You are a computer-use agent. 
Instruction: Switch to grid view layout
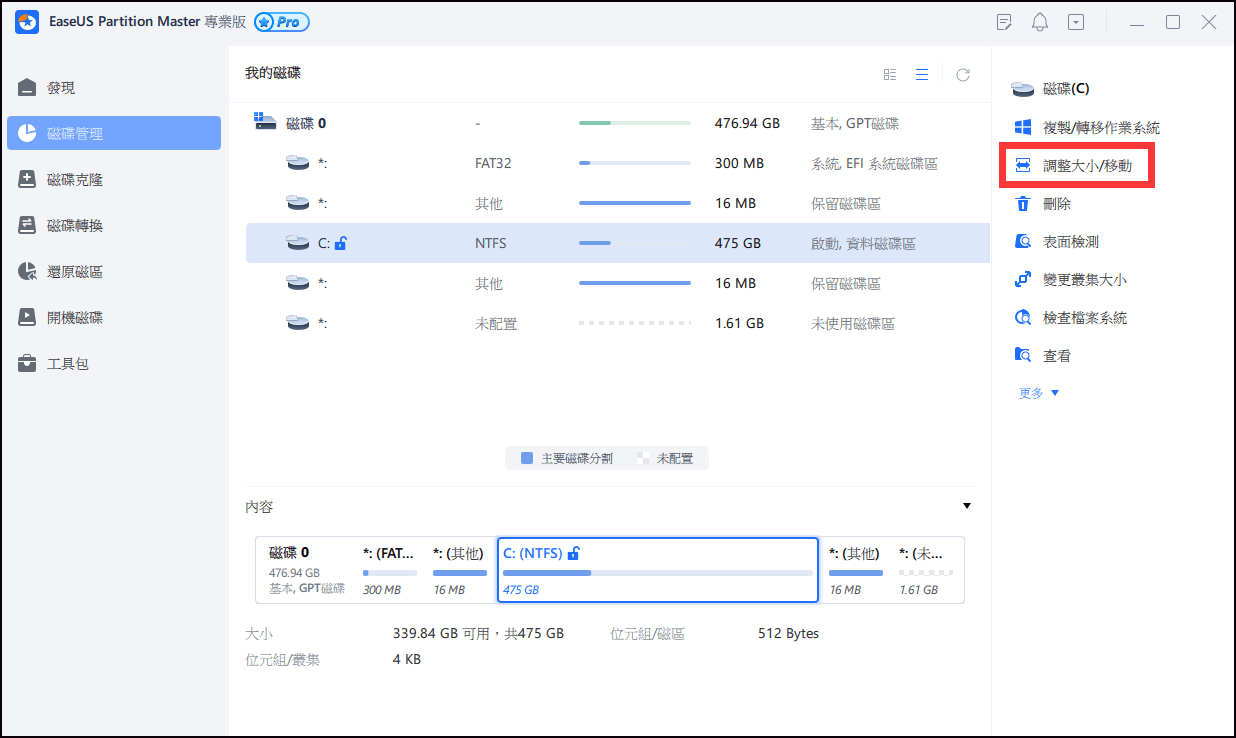tap(889, 73)
